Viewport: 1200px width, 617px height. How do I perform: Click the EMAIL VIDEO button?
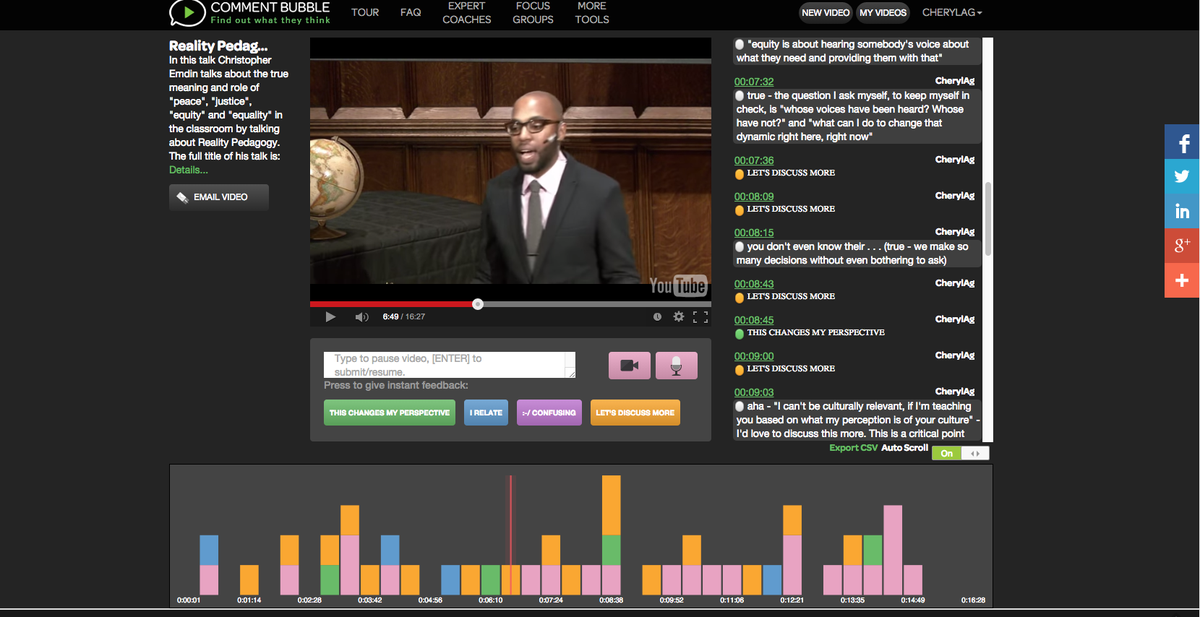point(219,197)
